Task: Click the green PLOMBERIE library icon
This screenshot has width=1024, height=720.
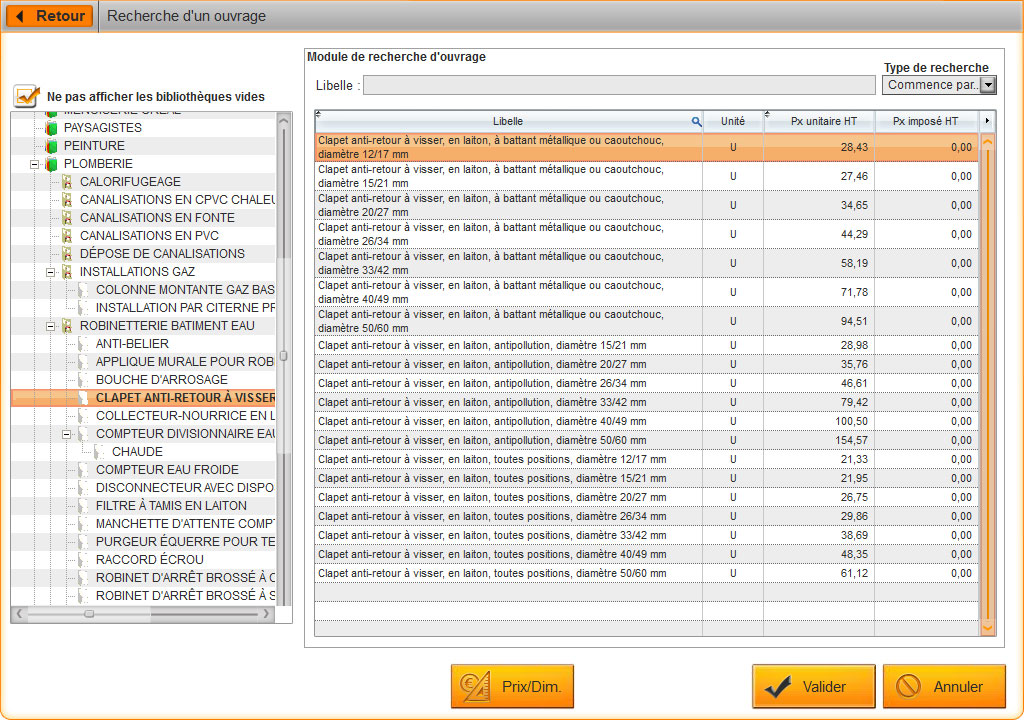Action: tap(51, 164)
